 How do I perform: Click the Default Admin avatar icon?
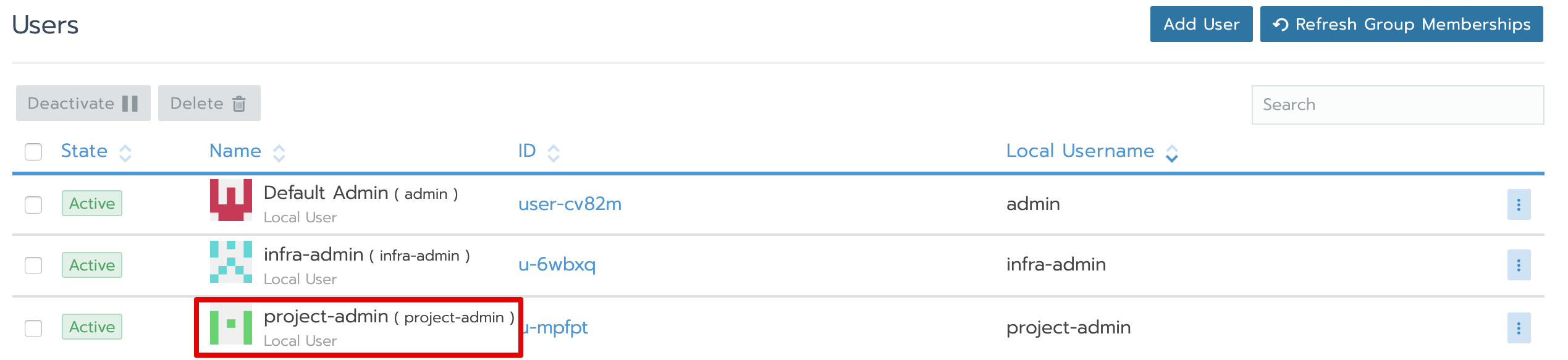[230, 200]
